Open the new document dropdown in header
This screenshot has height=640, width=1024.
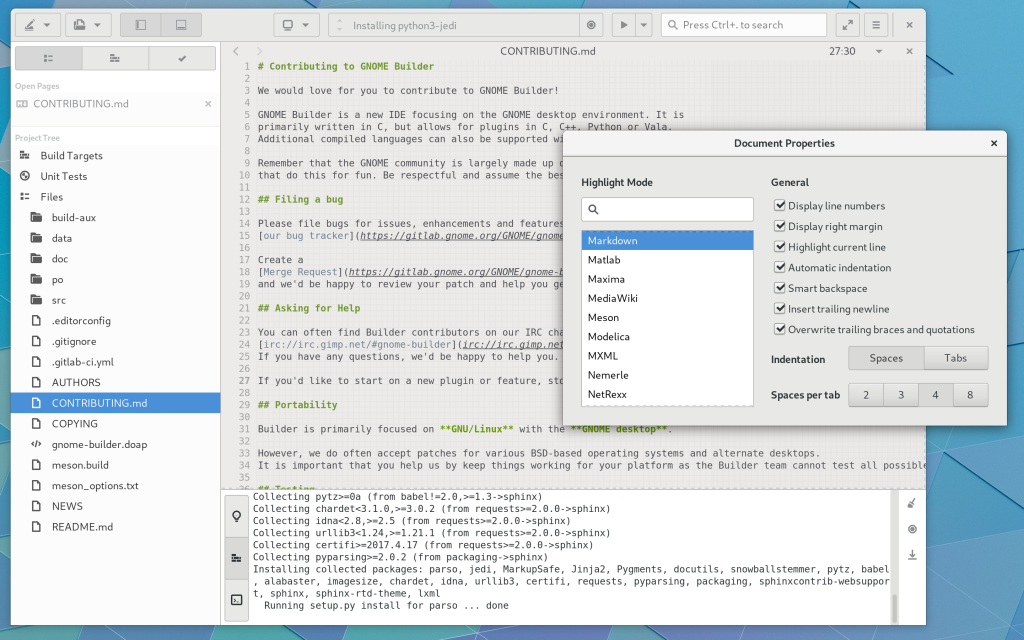88,25
